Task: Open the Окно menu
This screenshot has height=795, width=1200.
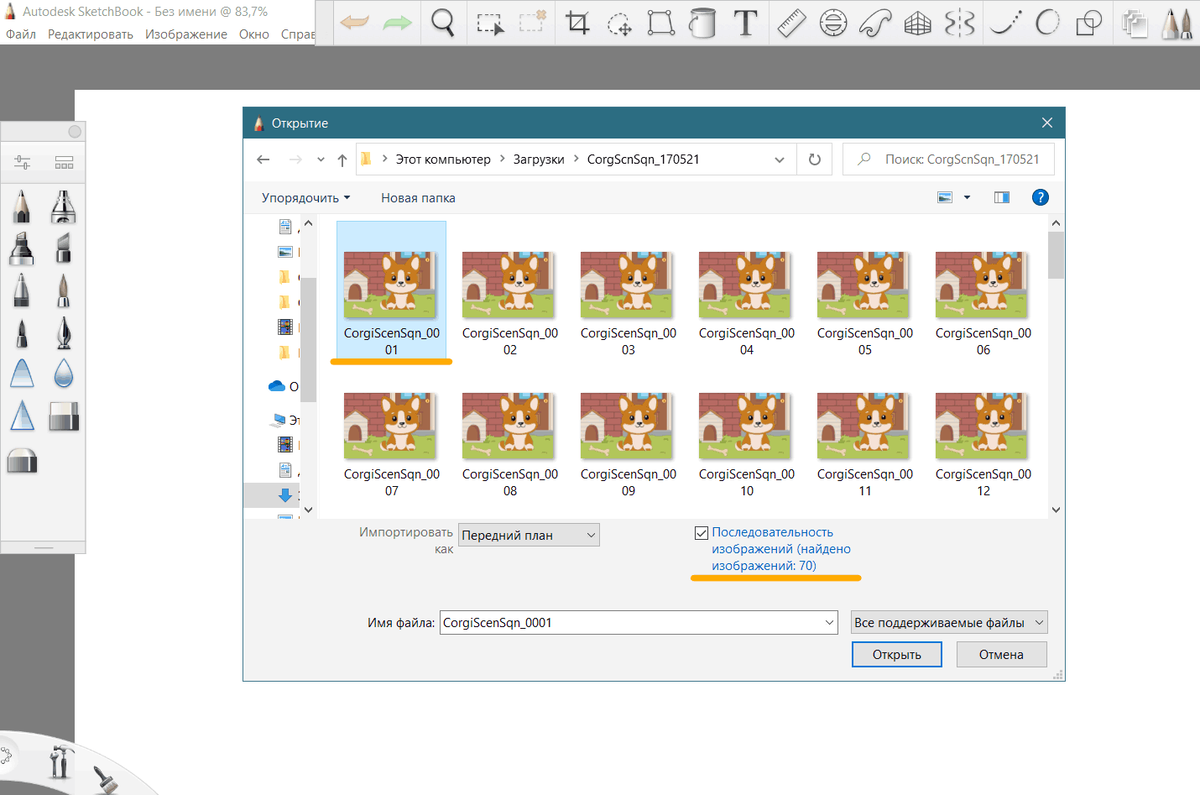Action: 254,34
